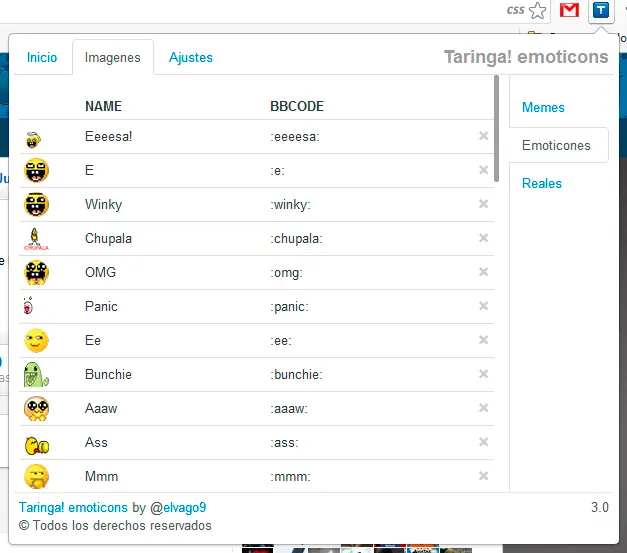
Task: Click the :bunchie: BBCode text
Action: tap(296, 375)
